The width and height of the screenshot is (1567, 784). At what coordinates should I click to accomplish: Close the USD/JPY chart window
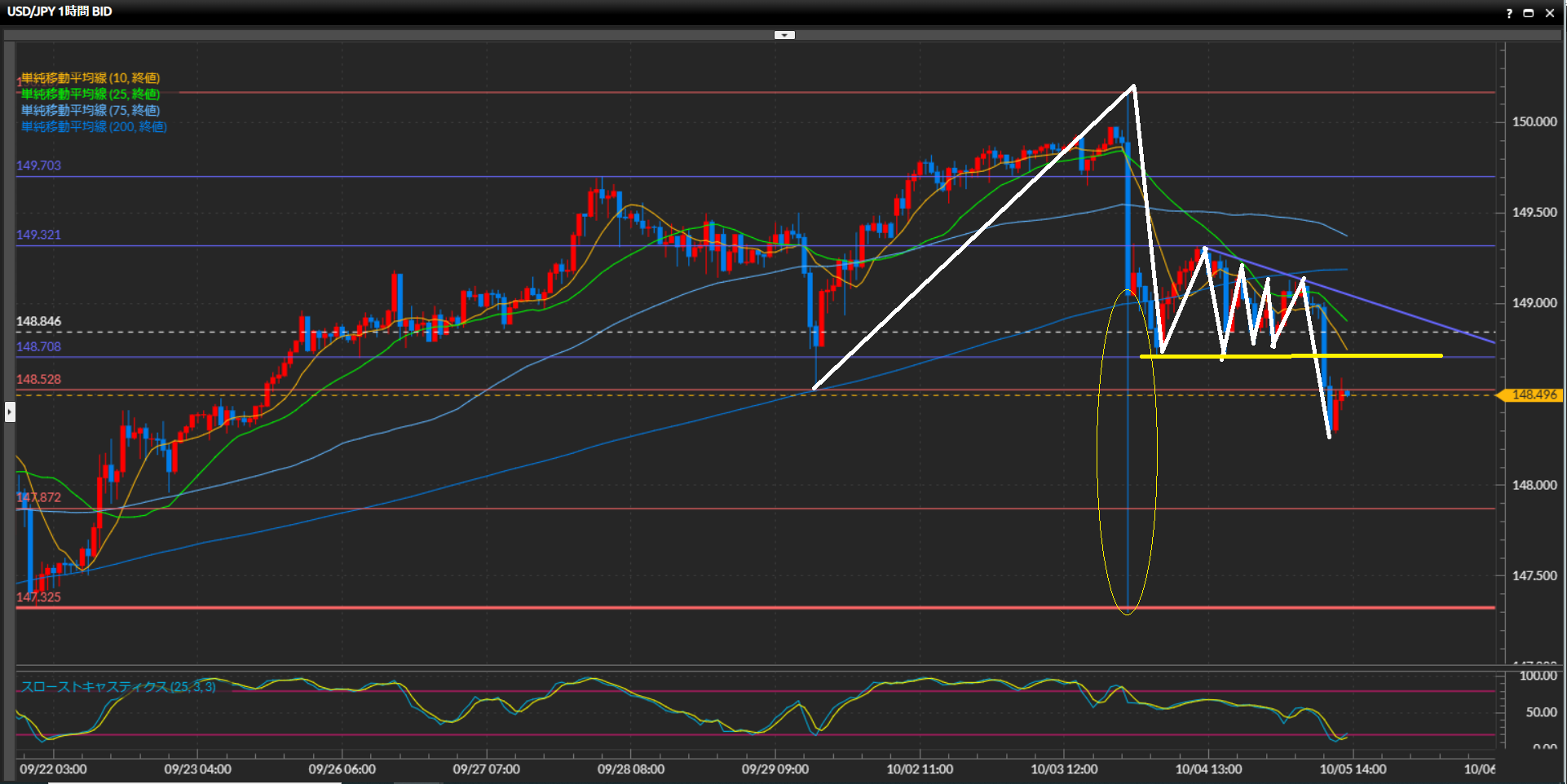[1550, 13]
